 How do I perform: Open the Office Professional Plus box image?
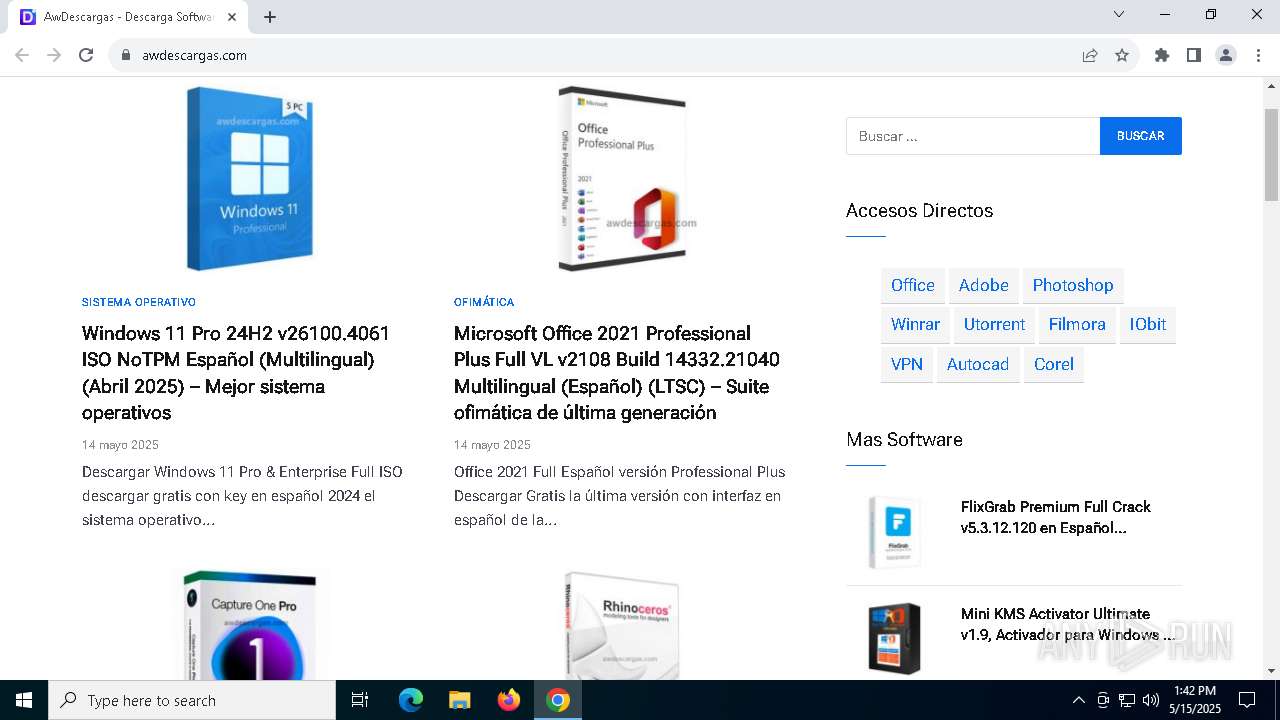pyautogui.click(x=622, y=179)
